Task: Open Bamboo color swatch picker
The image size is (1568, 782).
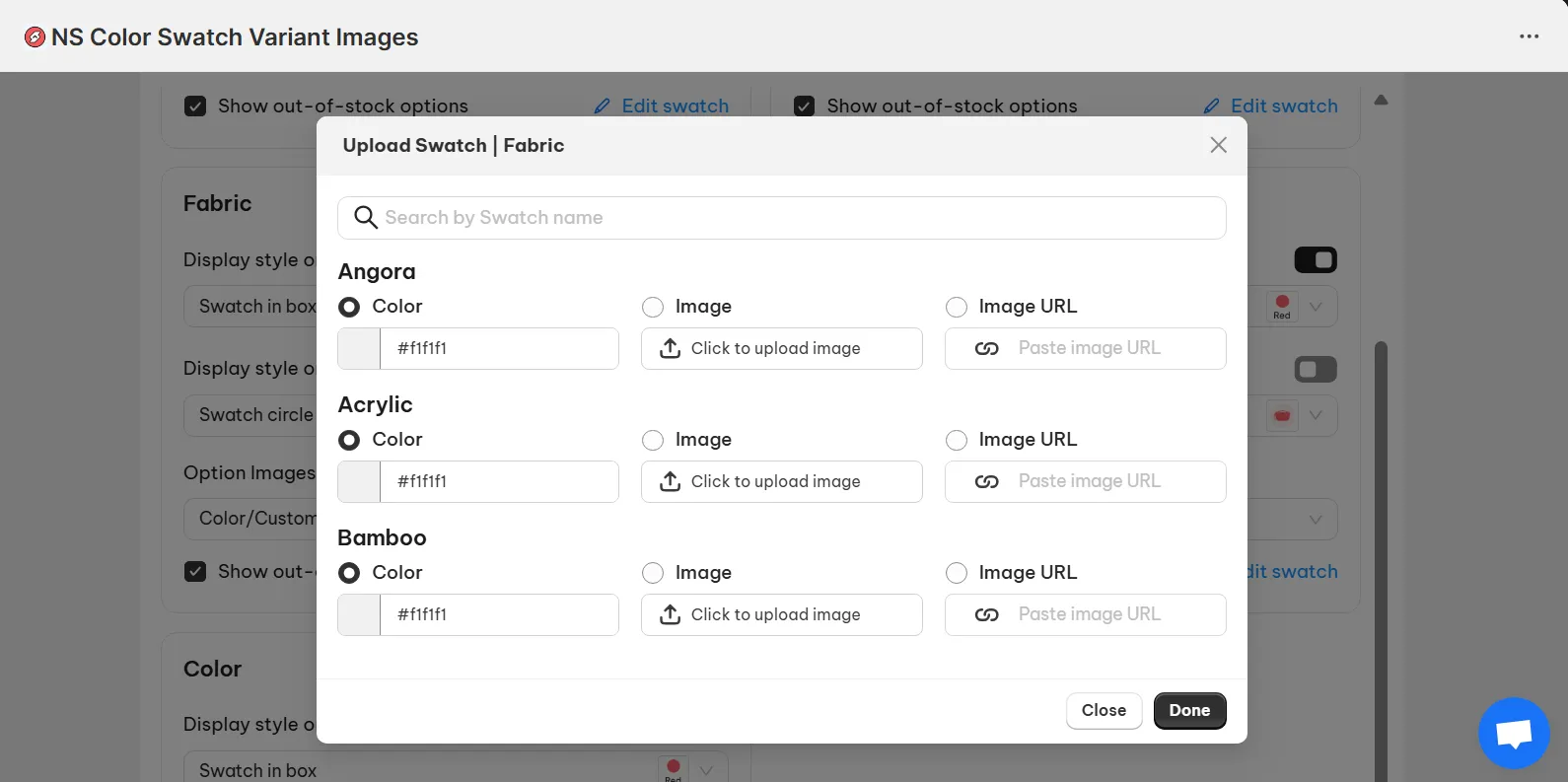Action: pos(359,615)
